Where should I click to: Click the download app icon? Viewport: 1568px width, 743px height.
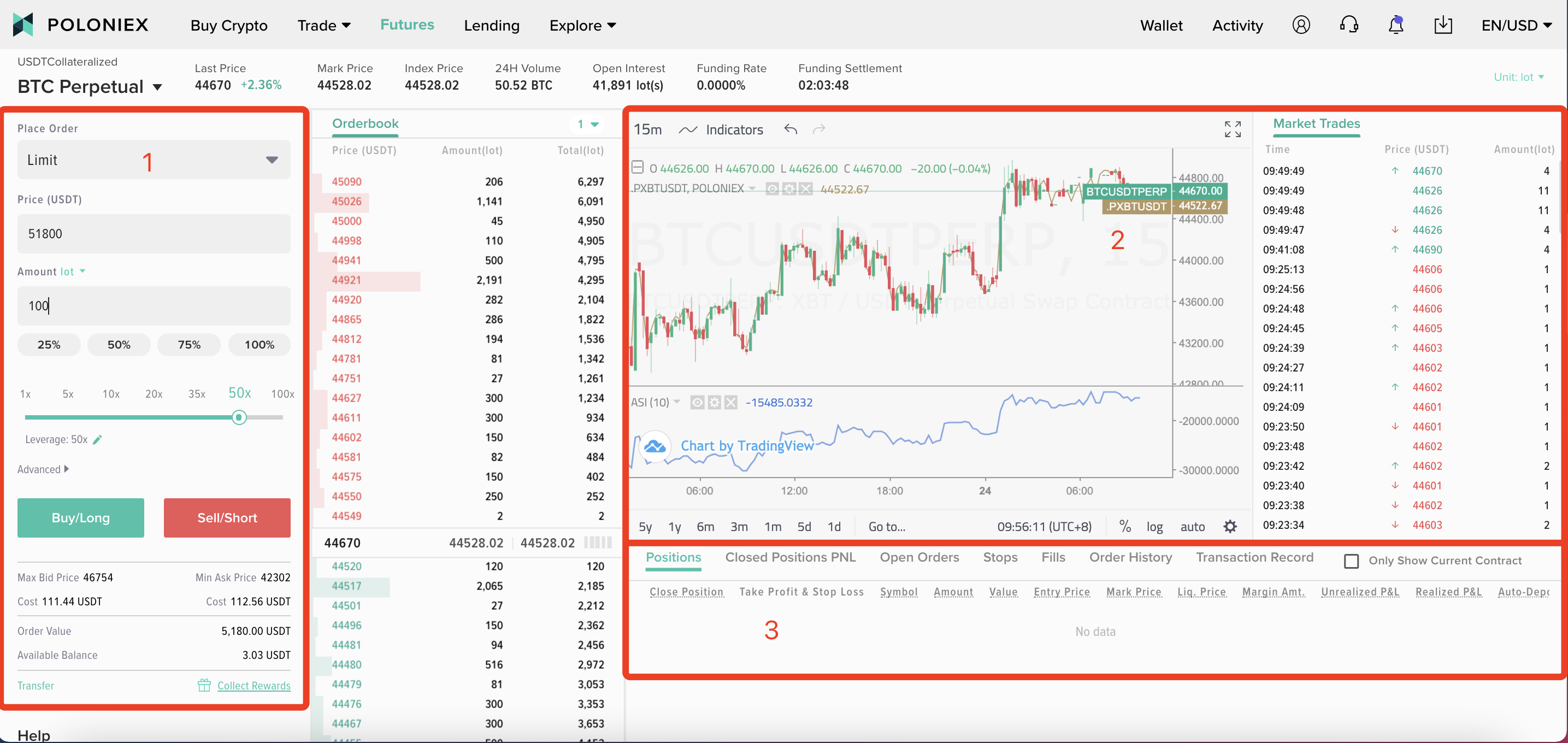coord(1442,25)
